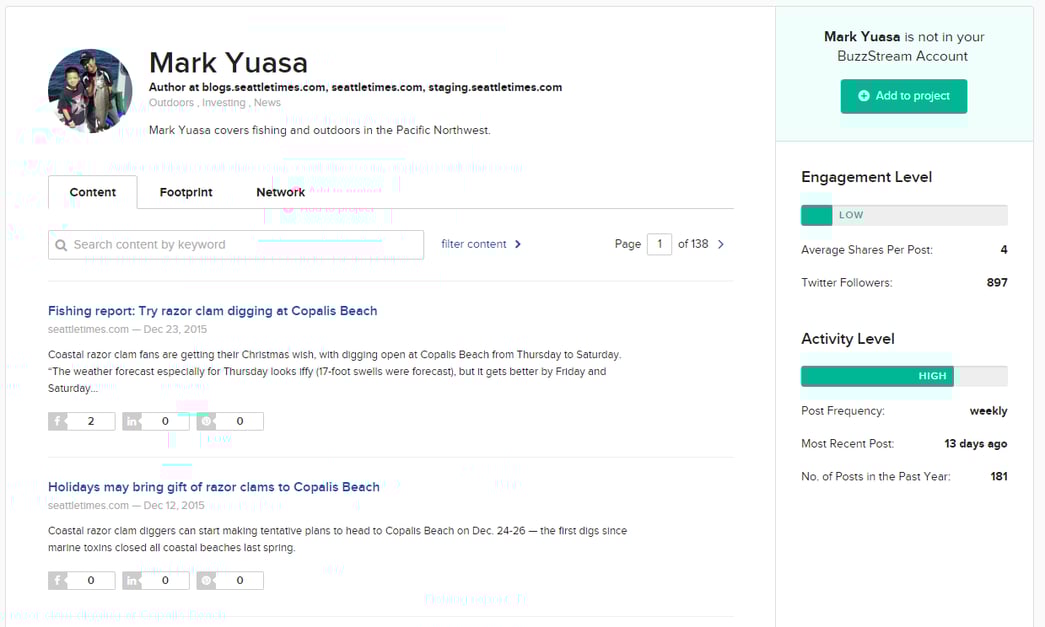Open the Fishing report razor clam article
Viewport: 1045px width, 627px height.
pos(213,311)
